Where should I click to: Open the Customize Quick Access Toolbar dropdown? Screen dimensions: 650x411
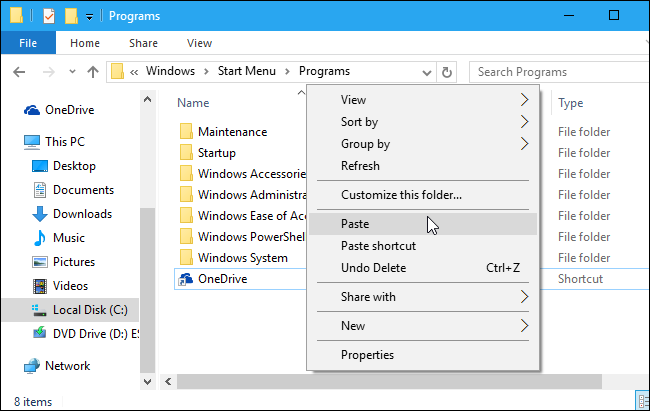(x=90, y=16)
